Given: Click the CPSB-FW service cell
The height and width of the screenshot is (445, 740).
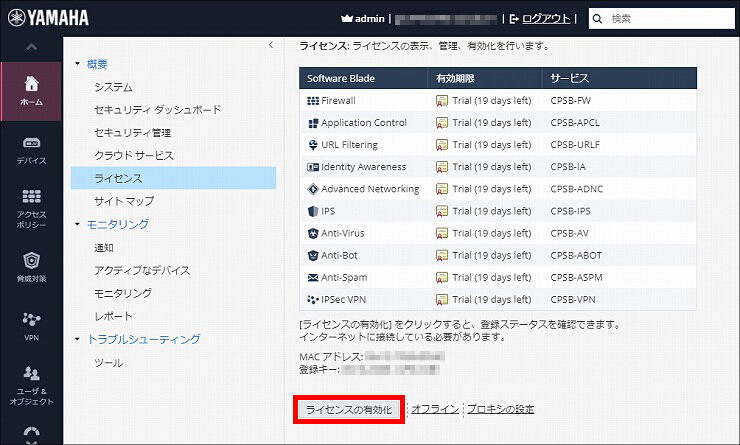Looking at the screenshot, I should coord(571,101).
